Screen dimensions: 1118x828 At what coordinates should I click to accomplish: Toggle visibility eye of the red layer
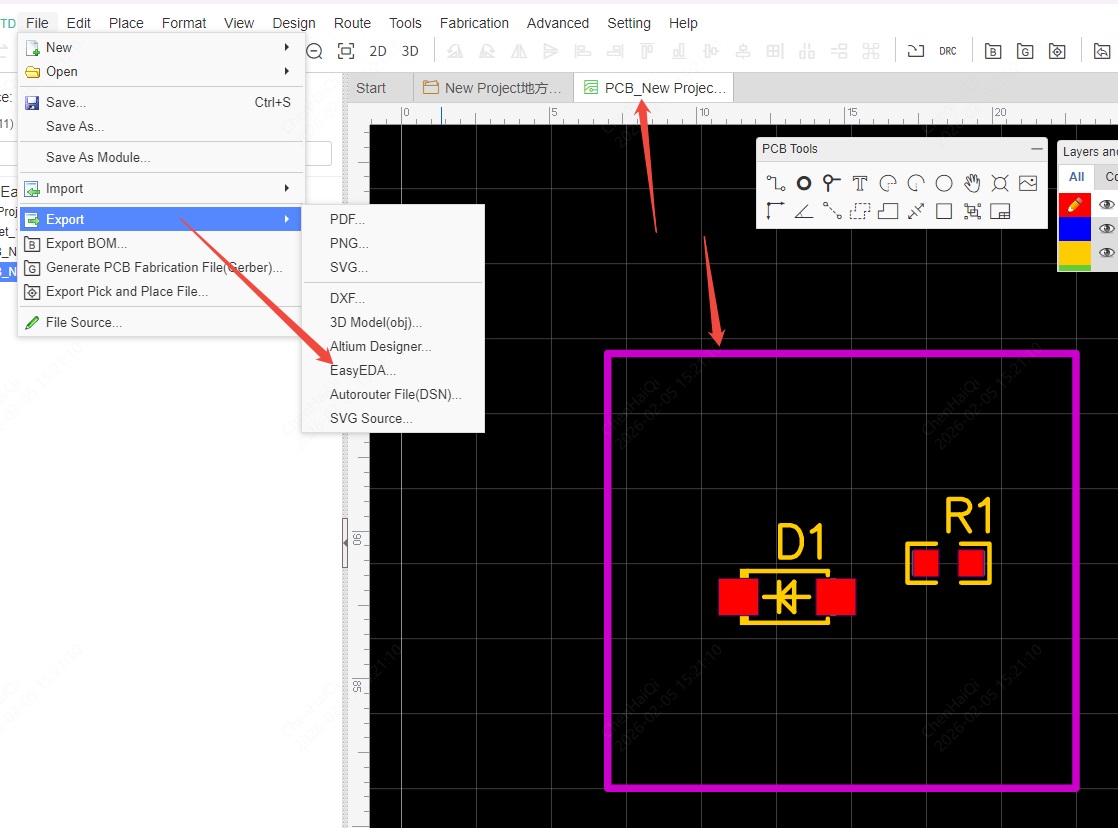pos(1106,204)
